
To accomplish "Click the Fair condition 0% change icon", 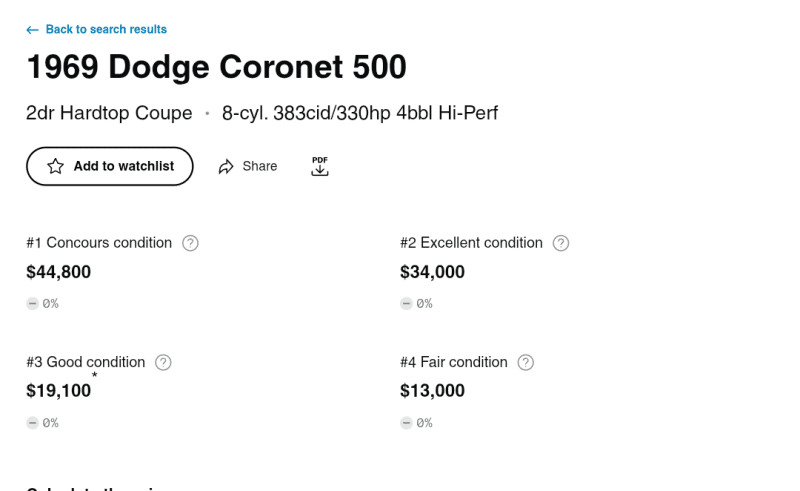I will (x=406, y=423).
